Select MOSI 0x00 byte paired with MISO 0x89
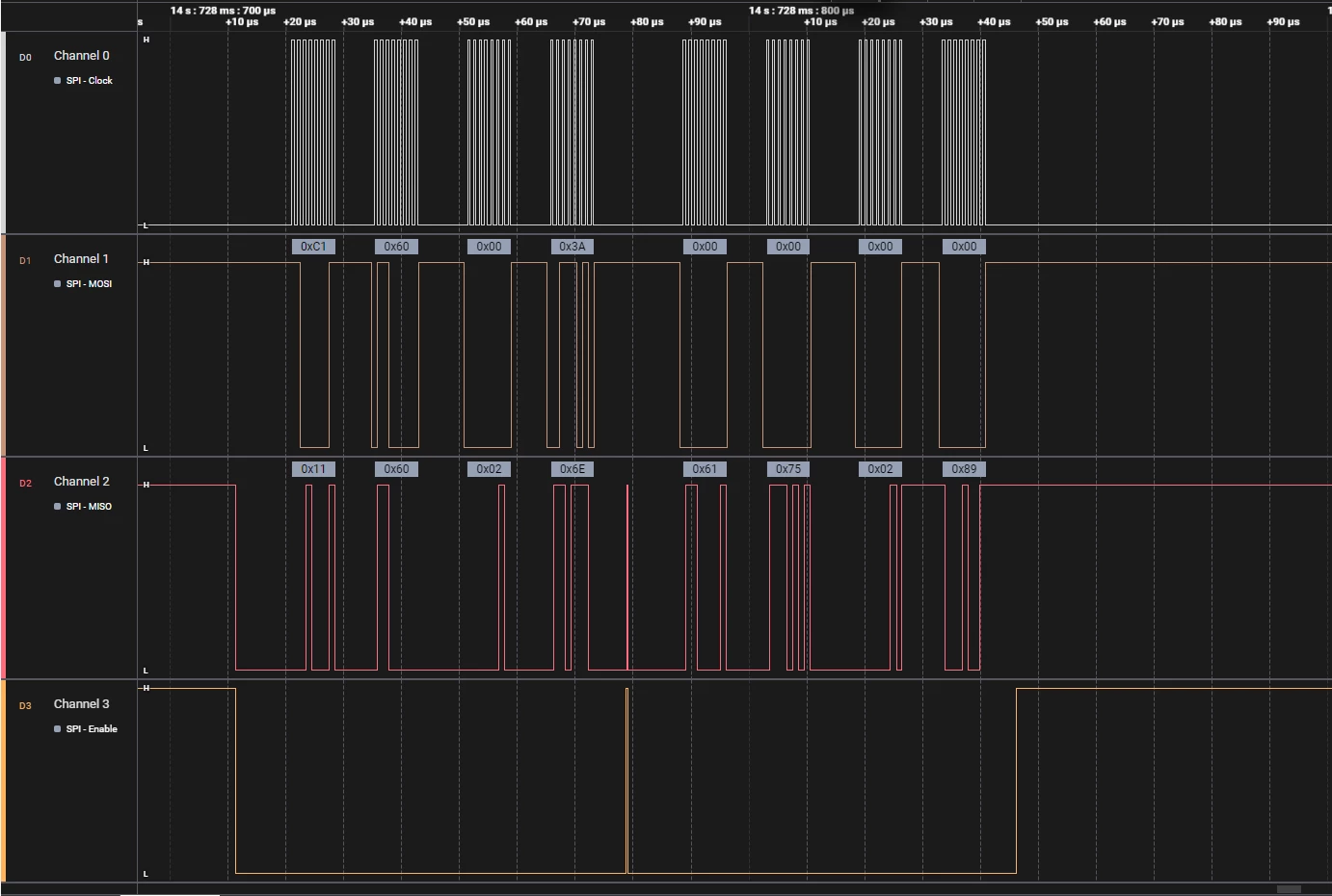1332x896 pixels. 964,247
